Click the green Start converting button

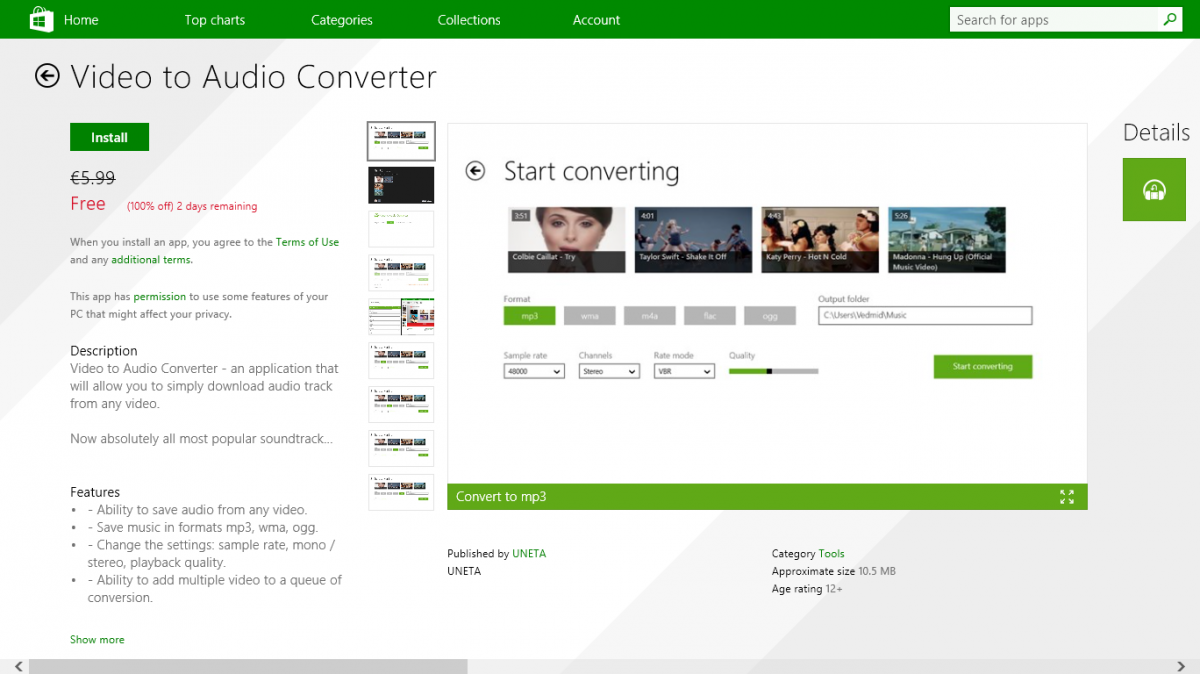pos(982,367)
